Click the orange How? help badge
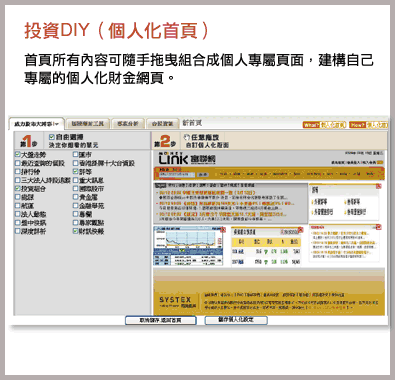395x380 pixels. click(x=358, y=125)
